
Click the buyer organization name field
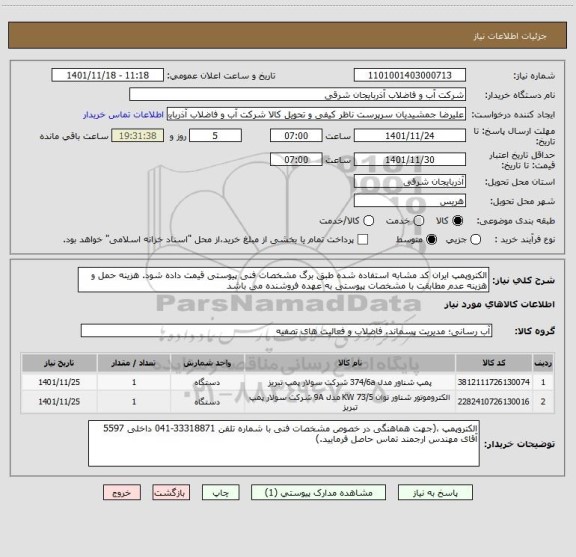297,95
